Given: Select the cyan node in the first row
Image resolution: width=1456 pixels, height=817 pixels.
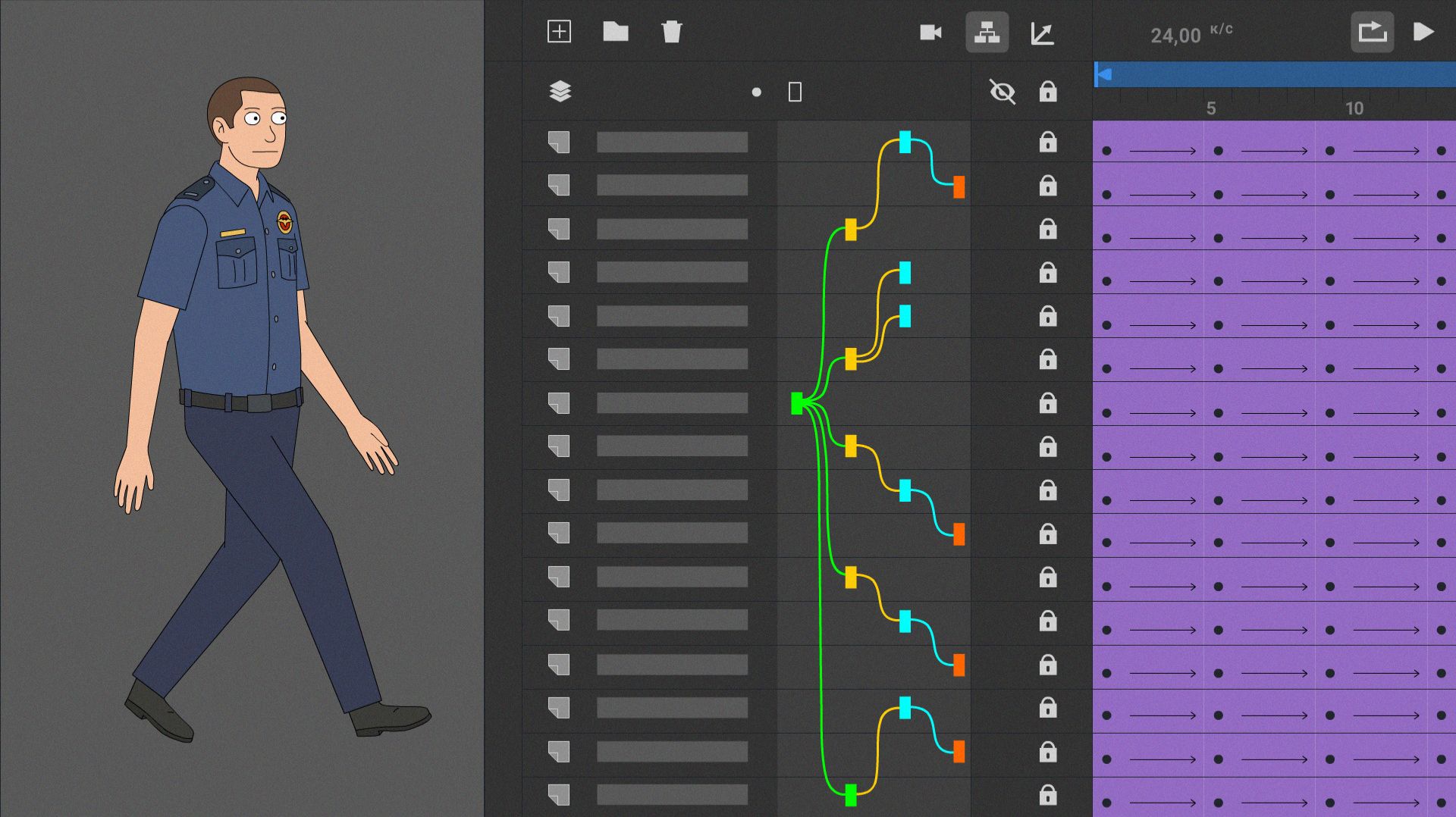Looking at the screenshot, I should (x=905, y=142).
